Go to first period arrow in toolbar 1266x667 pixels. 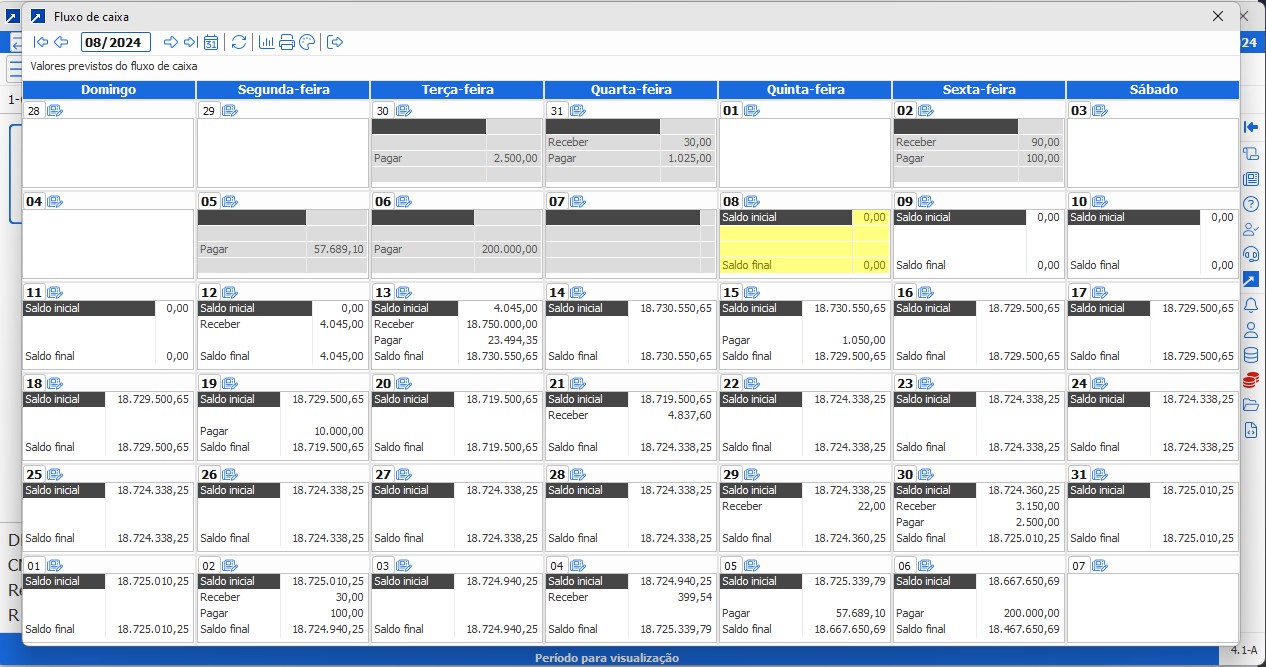(41, 42)
